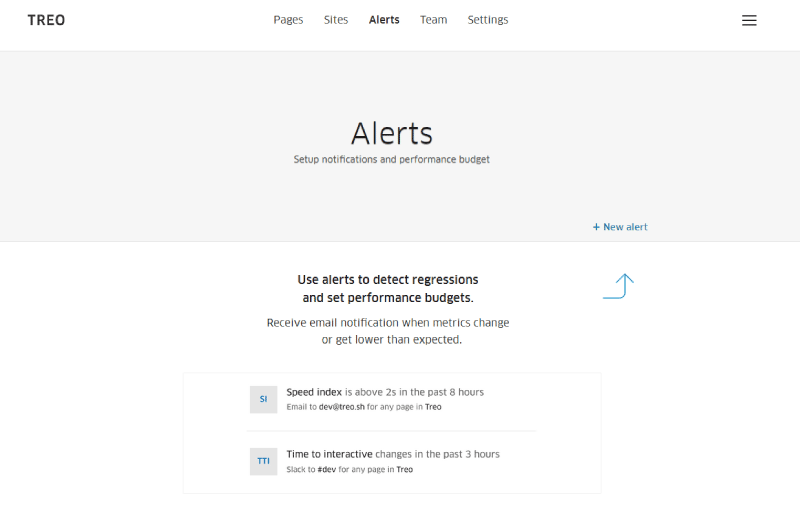This screenshot has height=530, width=800.
Task: Click the TTI time to interactive badge
Action: [263, 461]
